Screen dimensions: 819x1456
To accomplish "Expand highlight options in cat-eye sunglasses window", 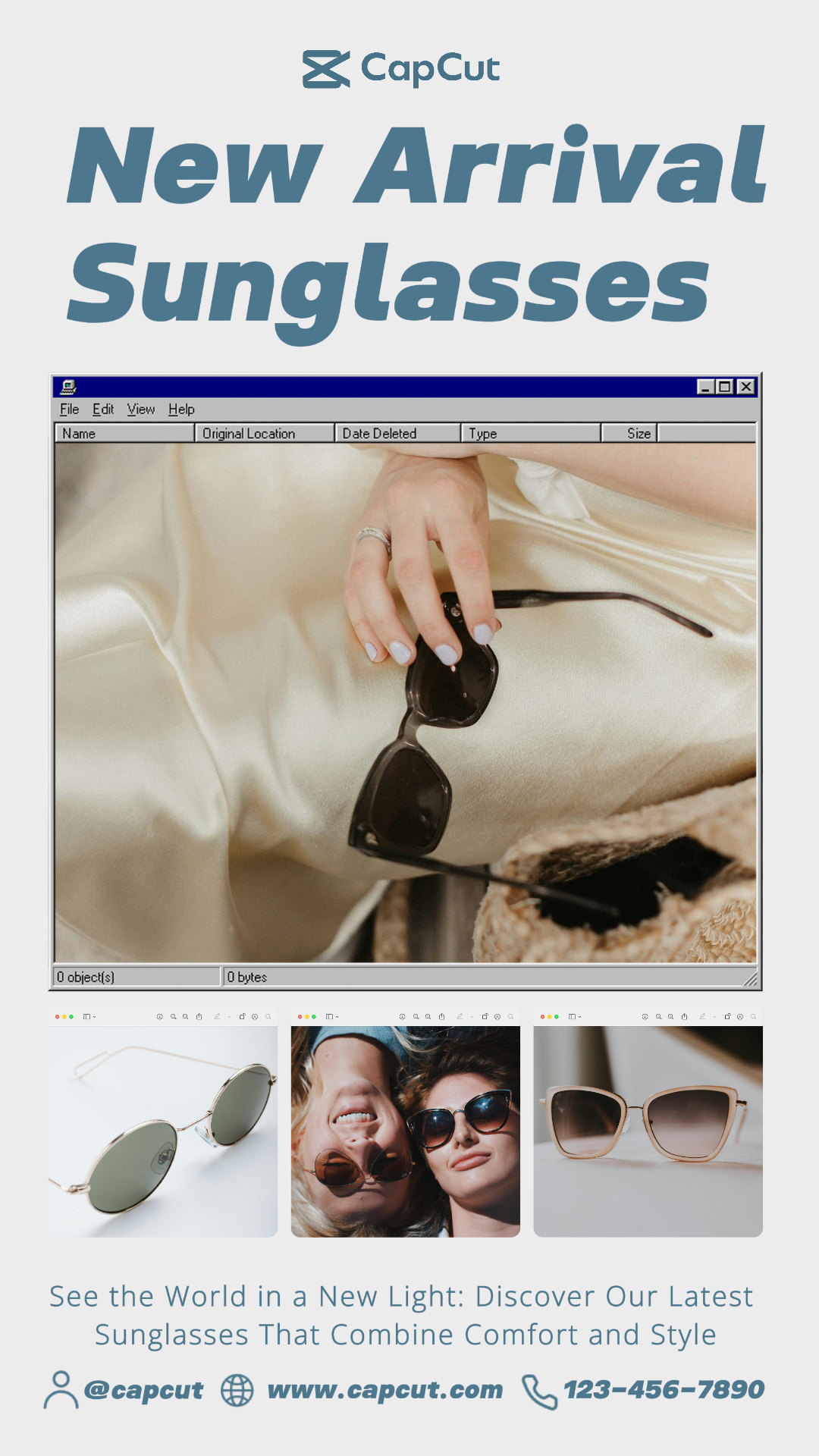I will [714, 1017].
